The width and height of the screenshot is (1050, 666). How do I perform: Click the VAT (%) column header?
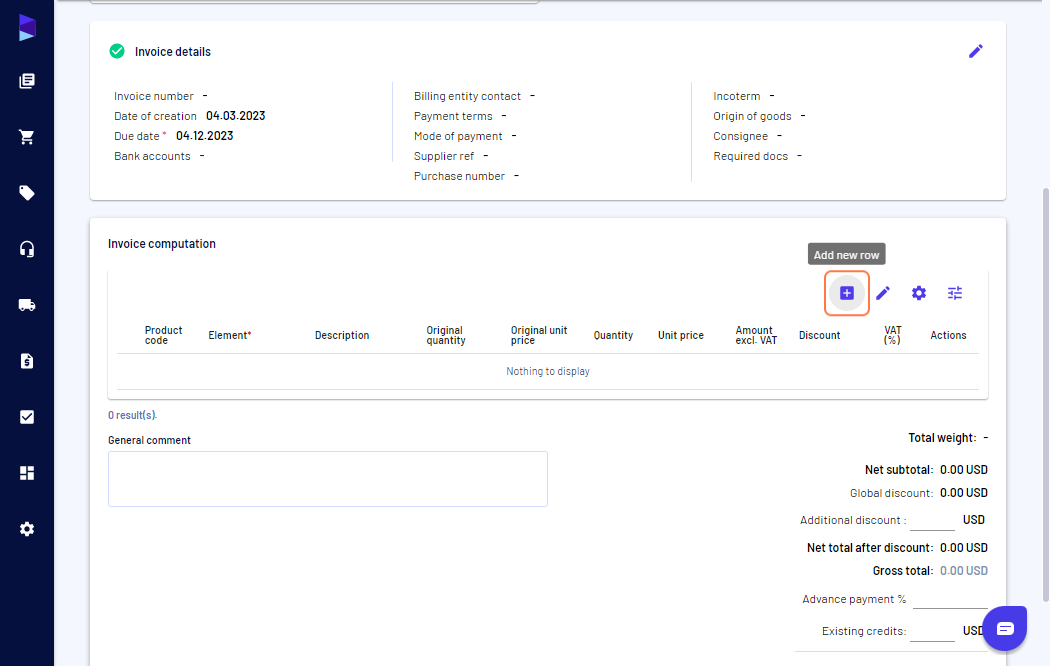[x=893, y=335]
